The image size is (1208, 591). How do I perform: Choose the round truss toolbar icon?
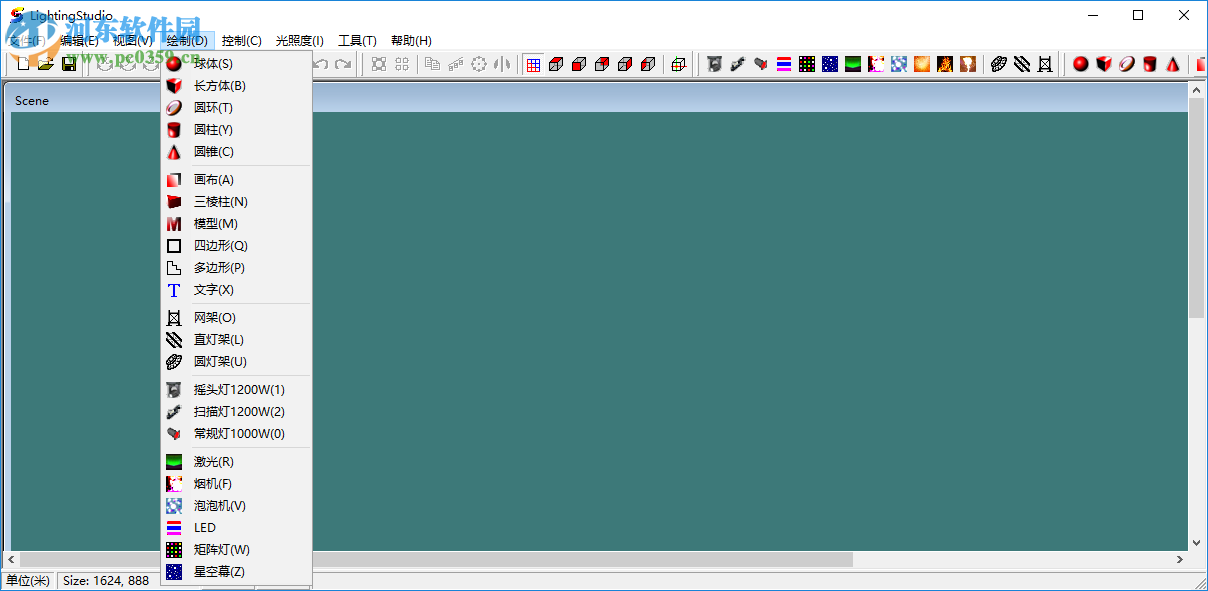(x=998, y=63)
